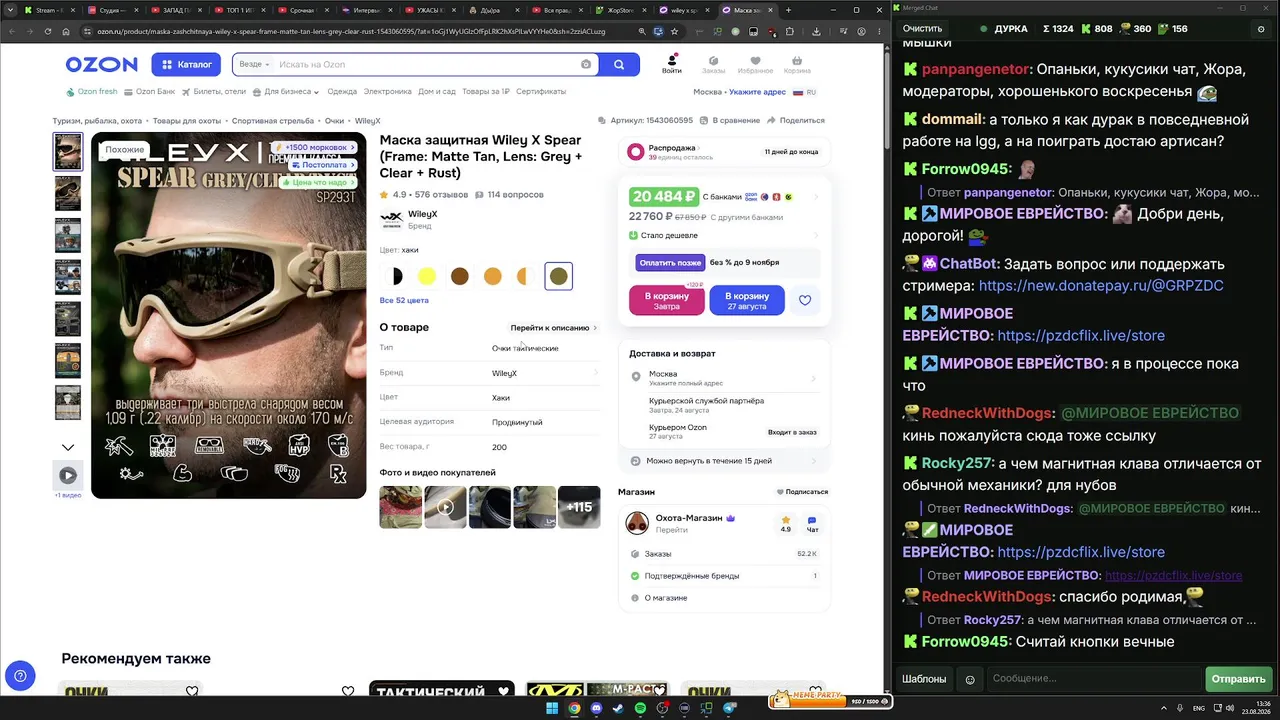Open the Везде search scope dropdown

[254, 64]
